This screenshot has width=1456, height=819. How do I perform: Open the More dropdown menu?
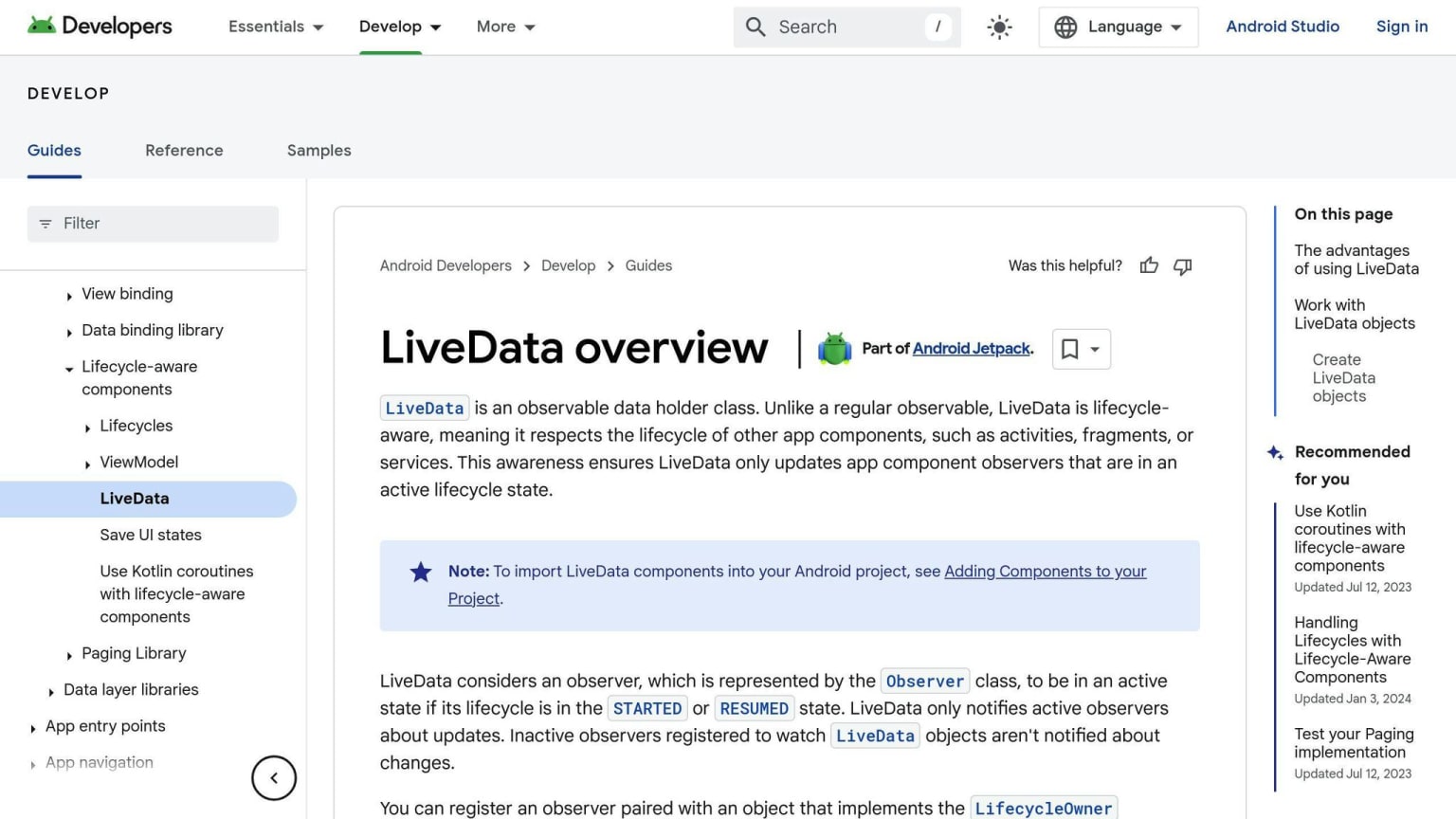(x=506, y=27)
